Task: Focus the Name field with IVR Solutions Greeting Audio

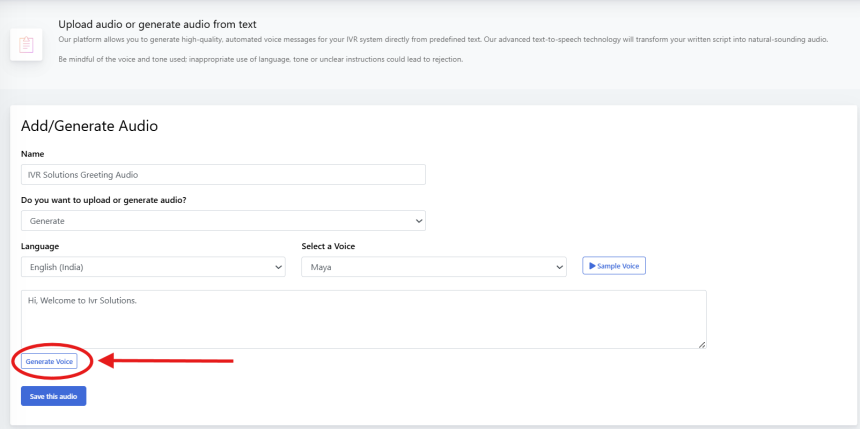Action: coord(223,174)
